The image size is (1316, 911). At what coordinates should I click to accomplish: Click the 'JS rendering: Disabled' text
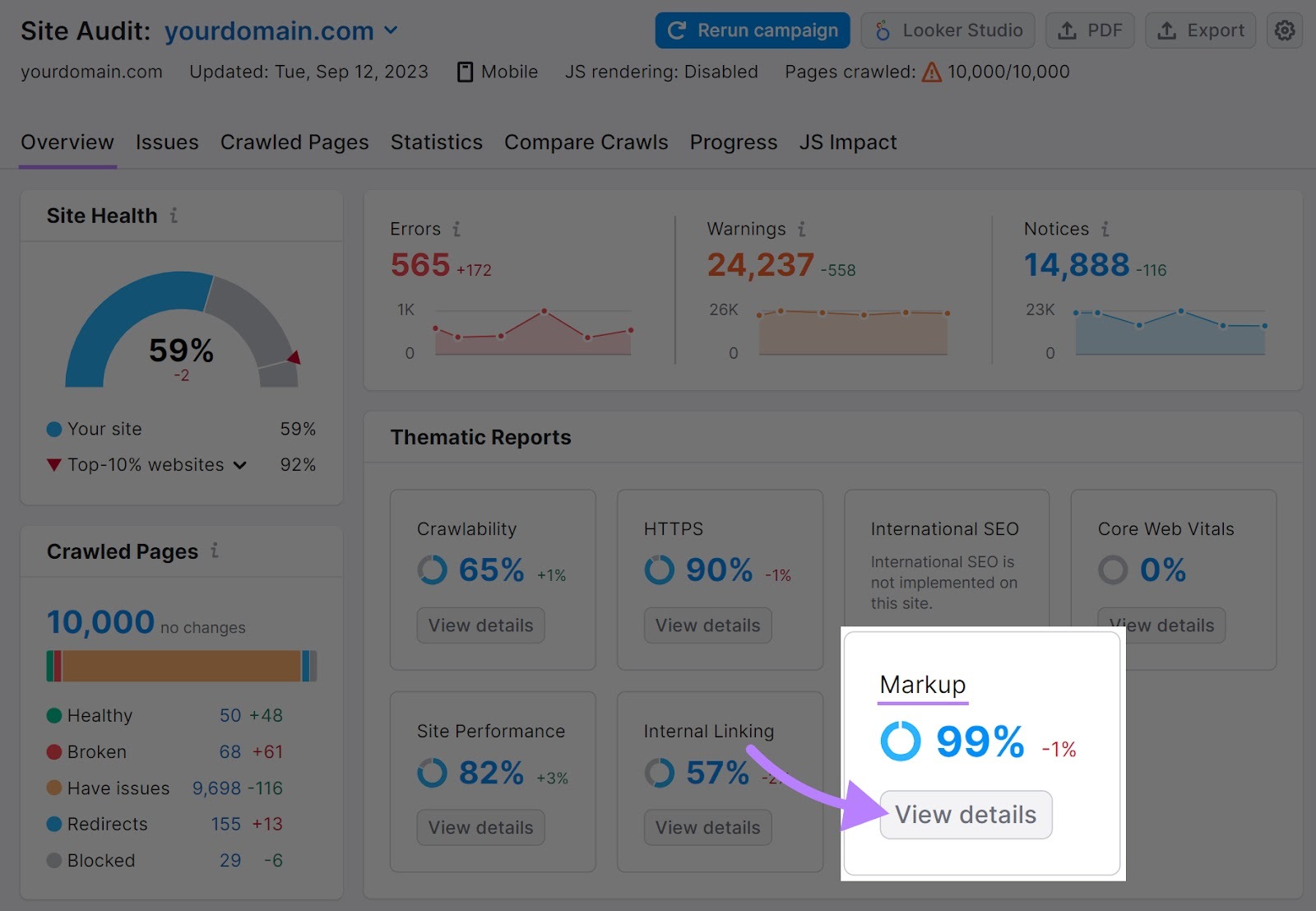(x=661, y=72)
